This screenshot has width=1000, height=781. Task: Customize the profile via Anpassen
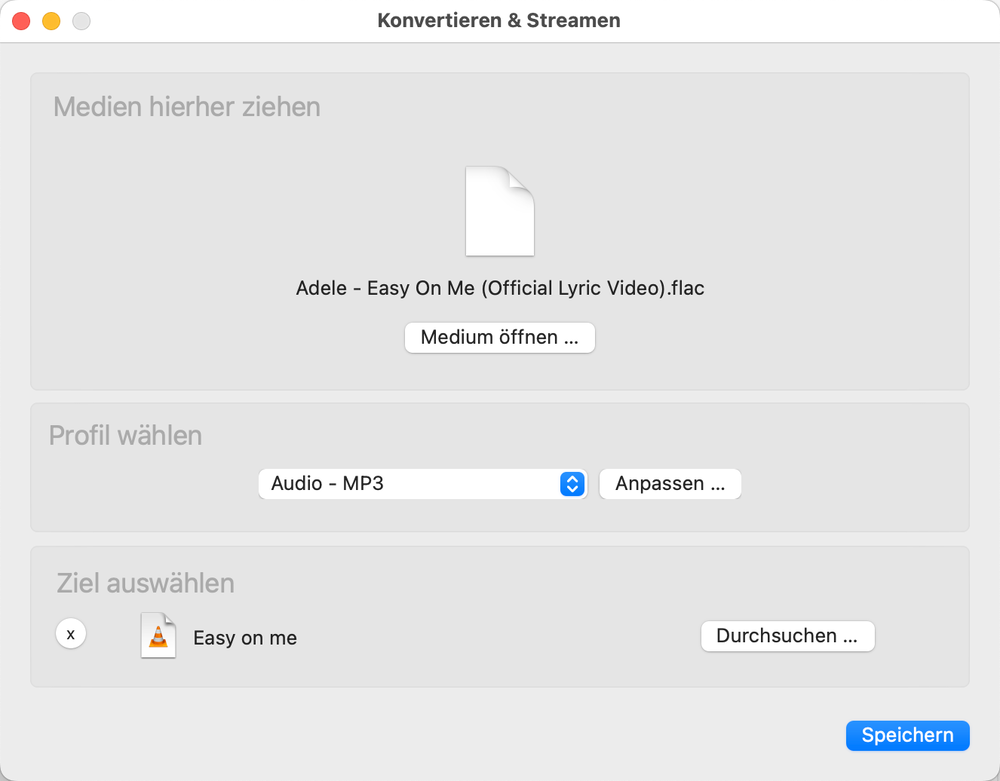[670, 483]
